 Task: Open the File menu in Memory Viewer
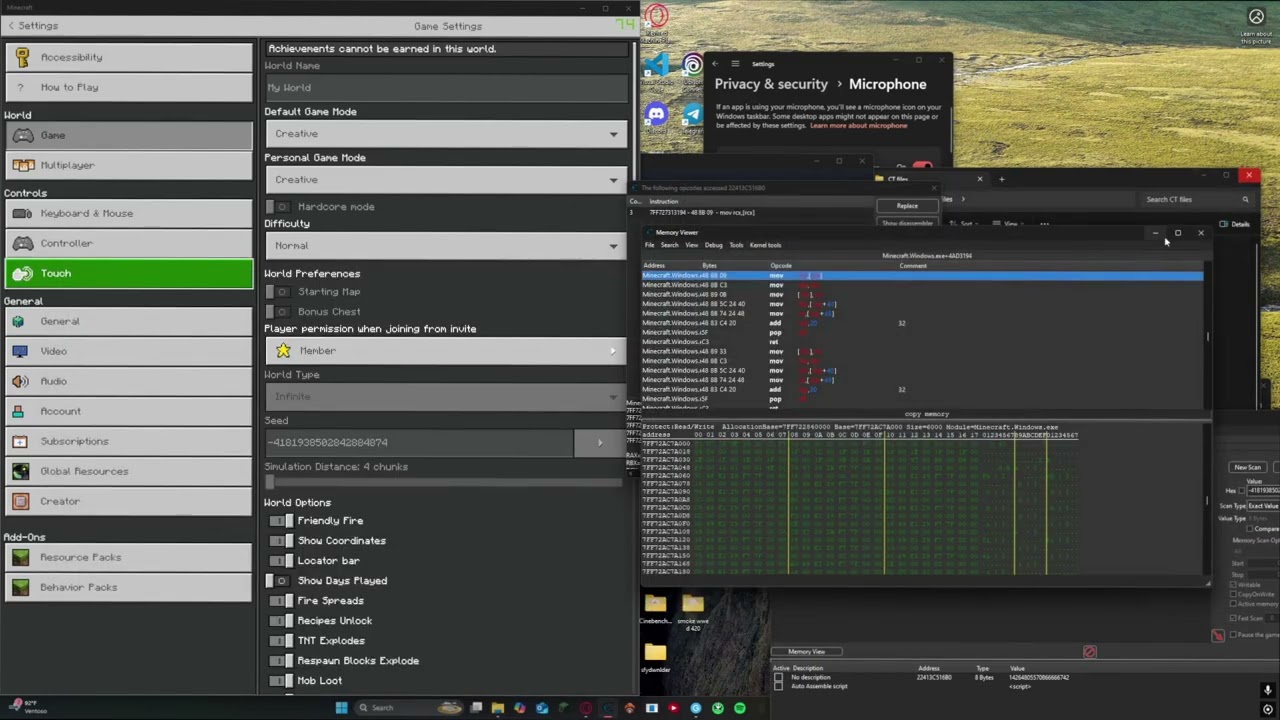pyautogui.click(x=649, y=245)
